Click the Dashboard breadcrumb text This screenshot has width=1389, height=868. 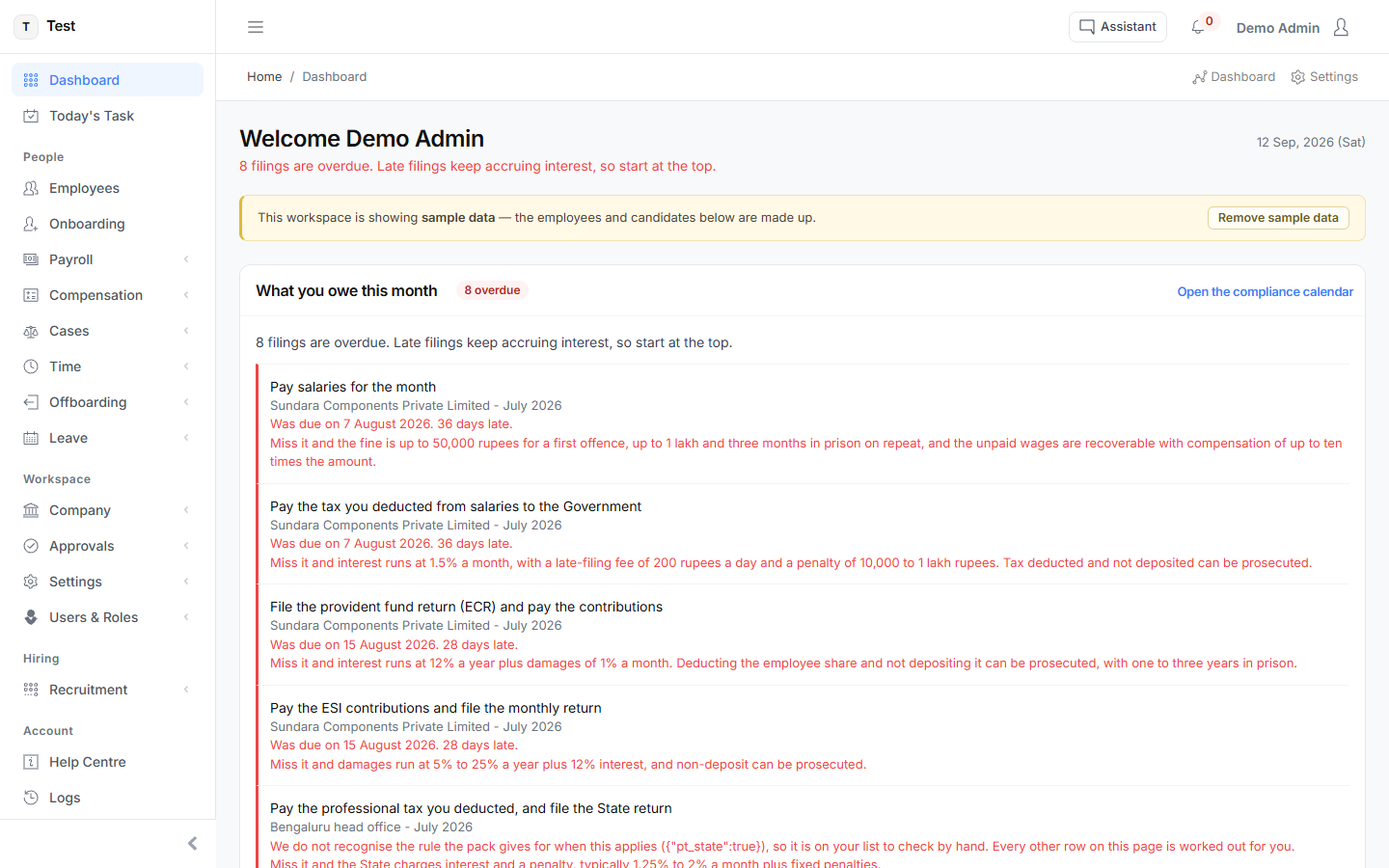point(335,77)
